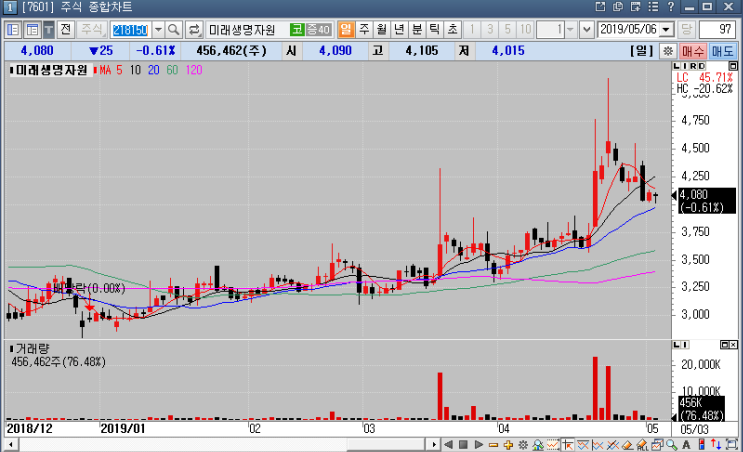Select the 일 daily chart period
The width and height of the screenshot is (743, 452).
(x=346, y=29)
